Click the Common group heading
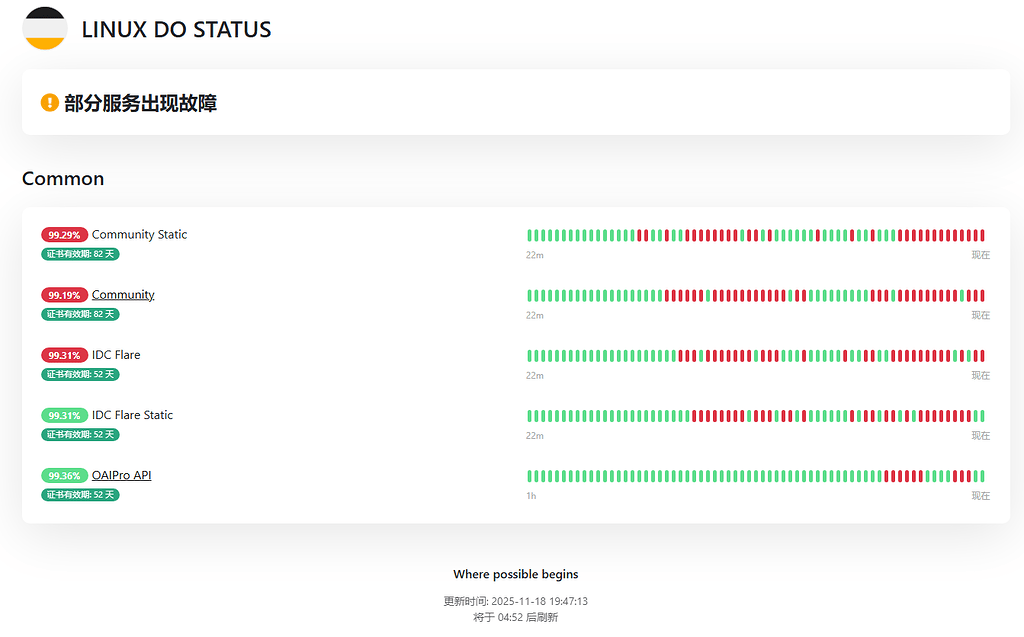 tap(63, 178)
